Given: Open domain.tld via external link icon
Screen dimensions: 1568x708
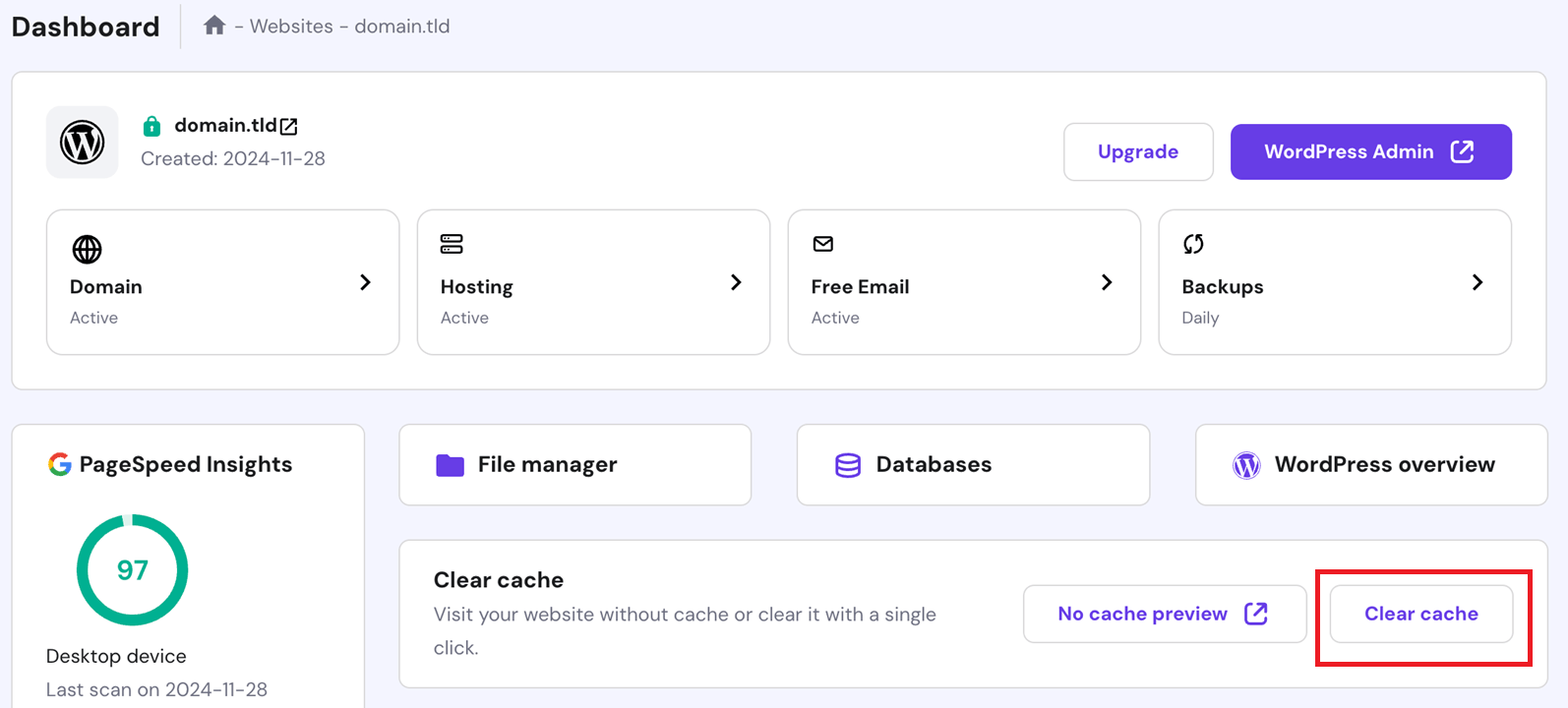Looking at the screenshot, I should tap(289, 127).
